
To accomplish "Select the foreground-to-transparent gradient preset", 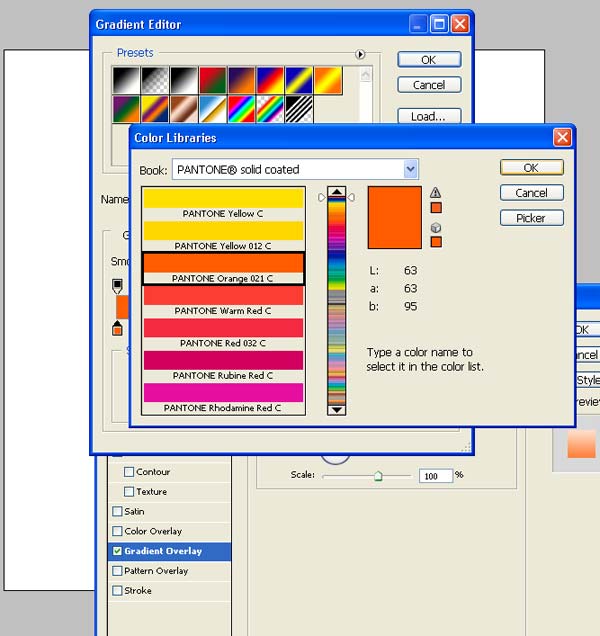I will pos(155,80).
